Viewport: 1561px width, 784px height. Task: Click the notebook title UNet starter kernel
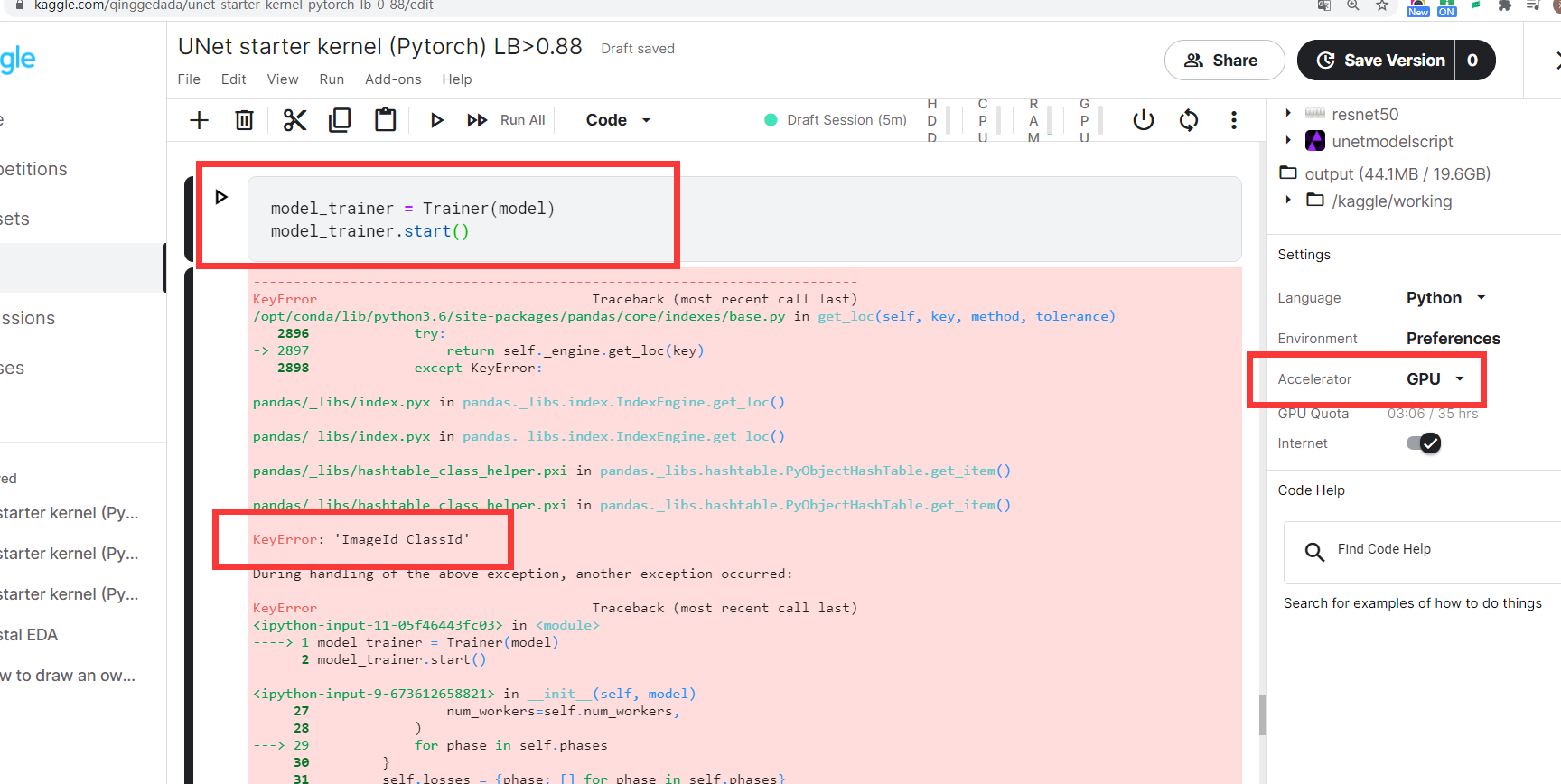(x=379, y=46)
